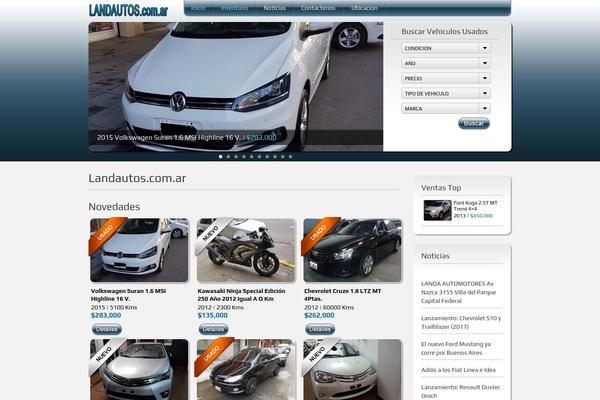Open the black Peugeot USADO thumbnail
The image size is (600, 400).
pos(246,369)
